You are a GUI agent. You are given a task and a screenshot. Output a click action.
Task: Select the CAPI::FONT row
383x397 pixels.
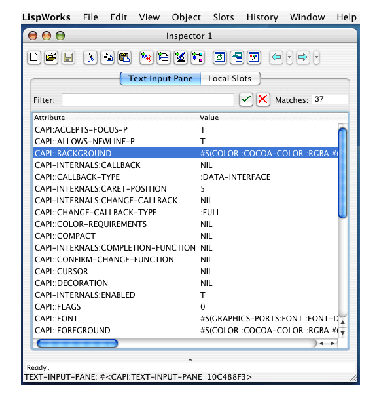click(x=185, y=318)
